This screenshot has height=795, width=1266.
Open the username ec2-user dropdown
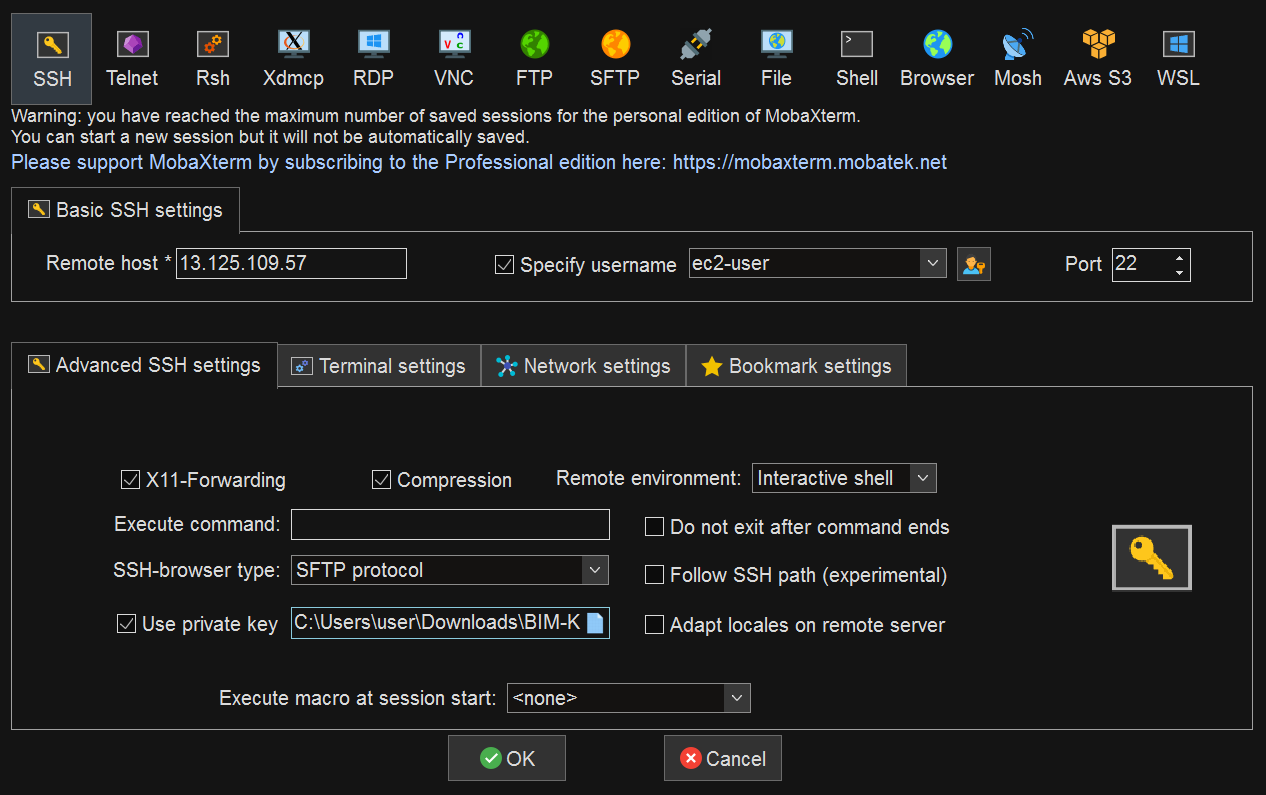[933, 263]
